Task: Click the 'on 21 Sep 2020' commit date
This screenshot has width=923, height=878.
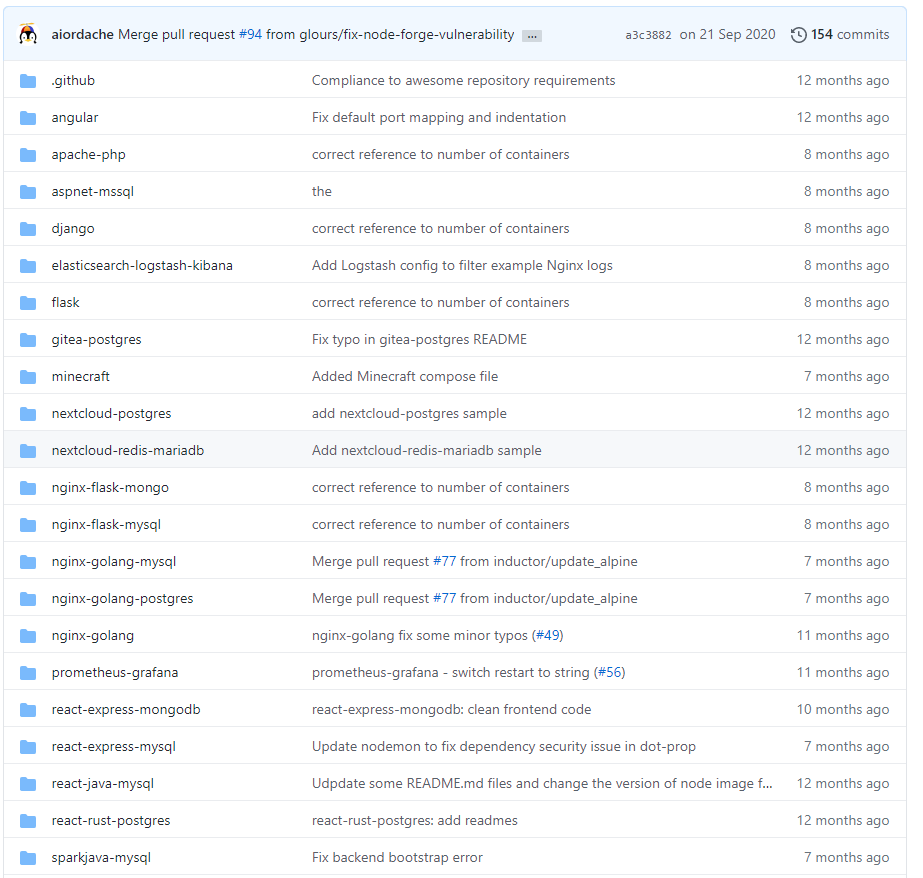Action: coord(727,35)
